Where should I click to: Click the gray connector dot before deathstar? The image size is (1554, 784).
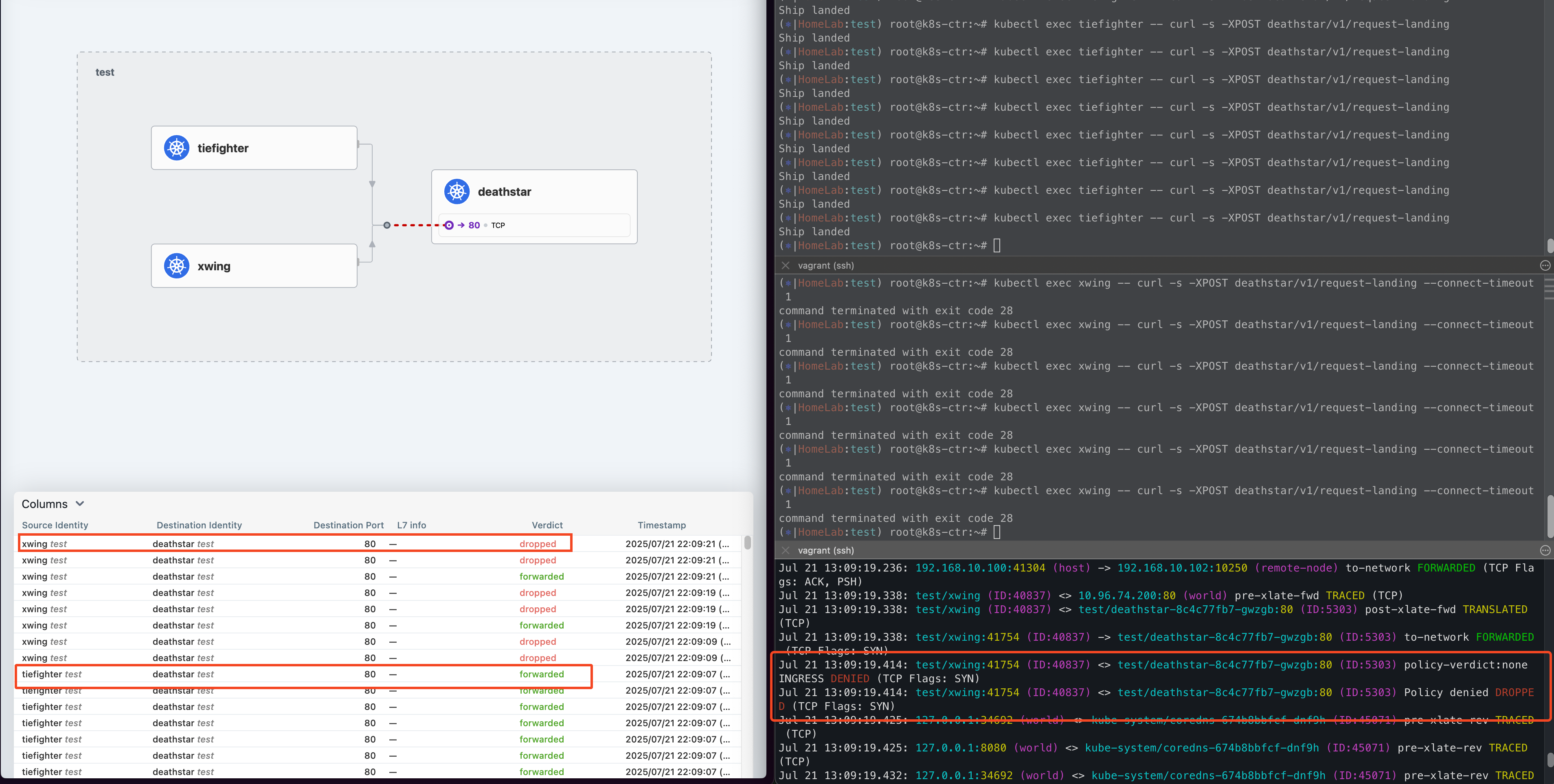[x=387, y=226]
